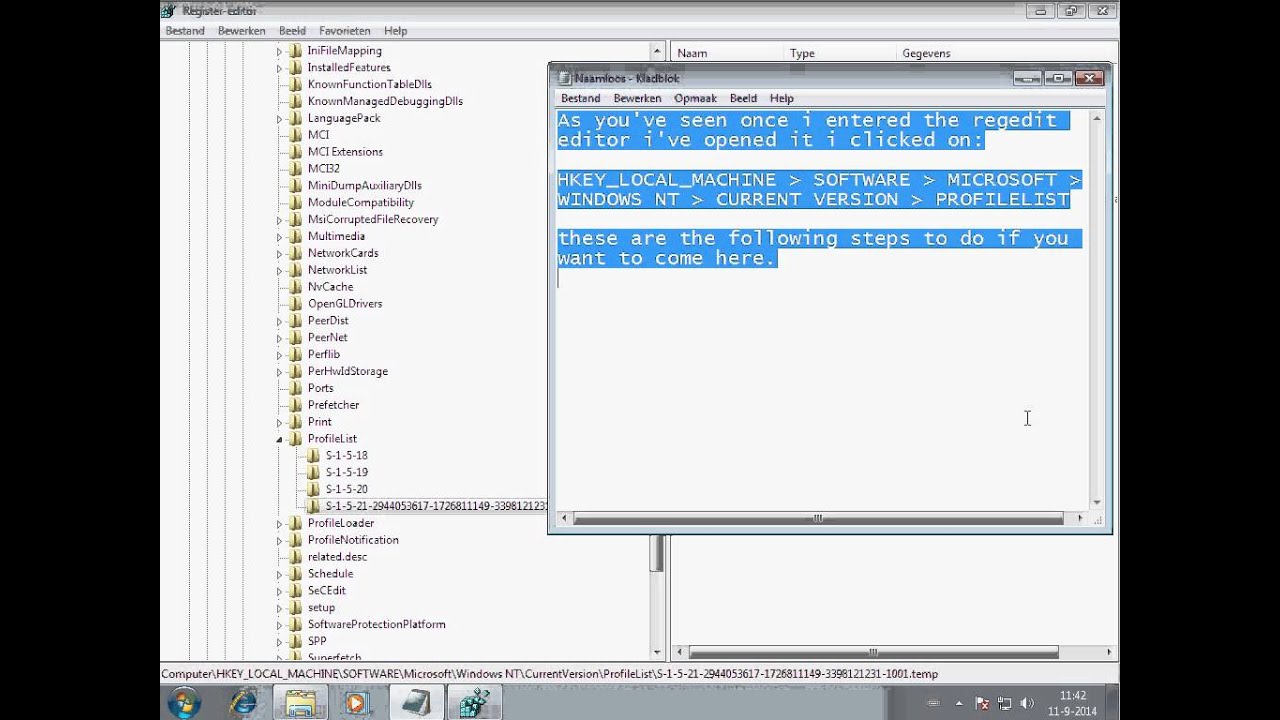
Task: Select the PerHwIdStorage key label
Action: (x=347, y=371)
